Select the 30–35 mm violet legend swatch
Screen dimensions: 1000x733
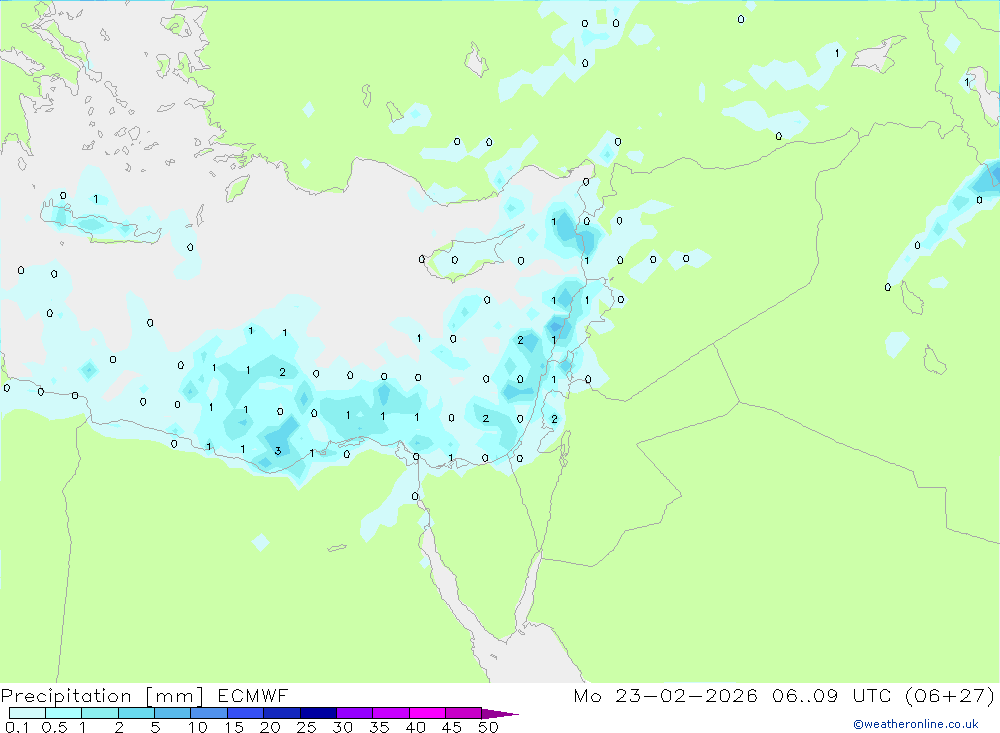[x=355, y=713]
